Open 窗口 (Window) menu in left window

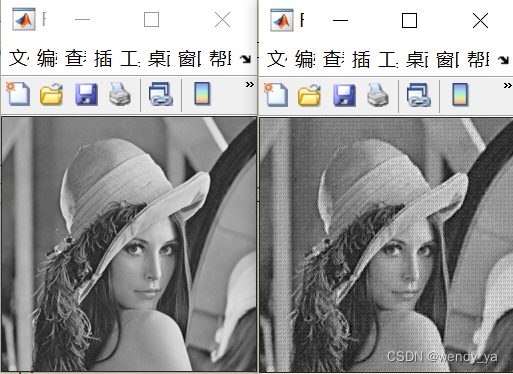point(189,58)
